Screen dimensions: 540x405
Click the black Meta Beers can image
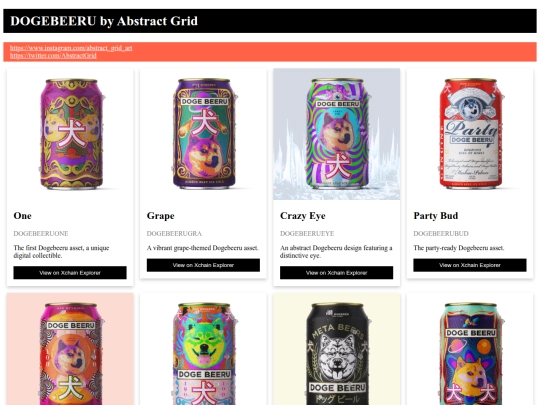(x=337, y=349)
